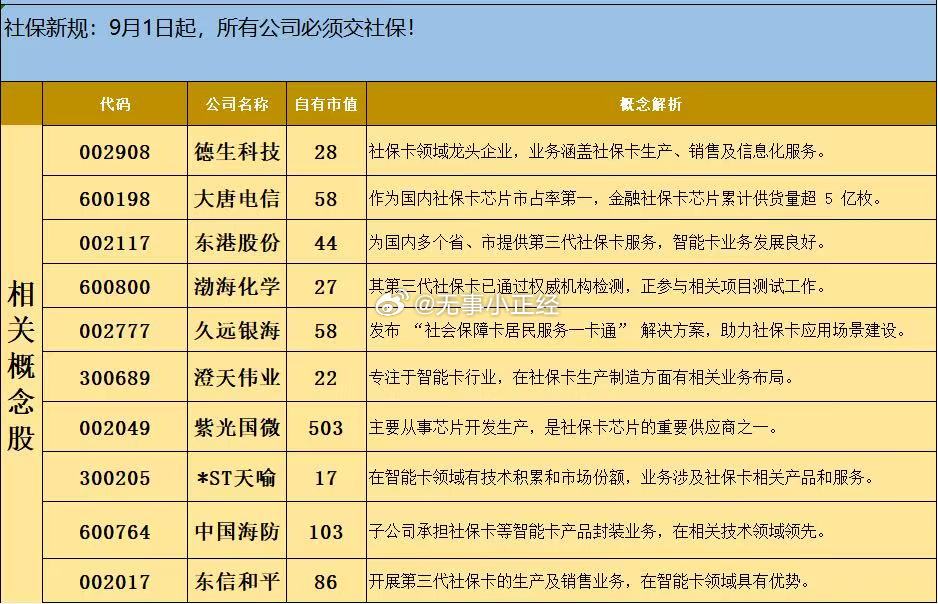Viewport: 938px width, 604px height.
Task: Select the 概念解析 column header
Action: (x=651, y=104)
